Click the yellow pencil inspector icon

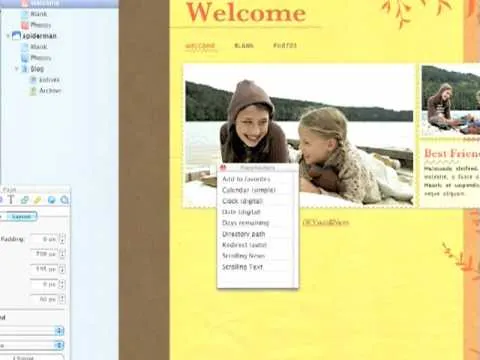point(38,200)
